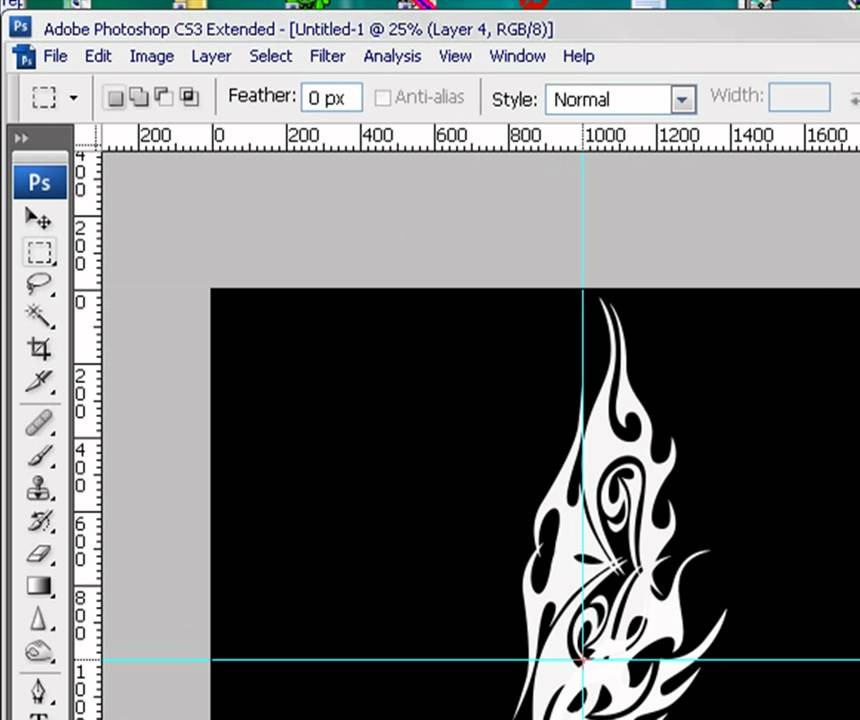
Task: Choose Subtract from selection mode
Action: (163, 97)
